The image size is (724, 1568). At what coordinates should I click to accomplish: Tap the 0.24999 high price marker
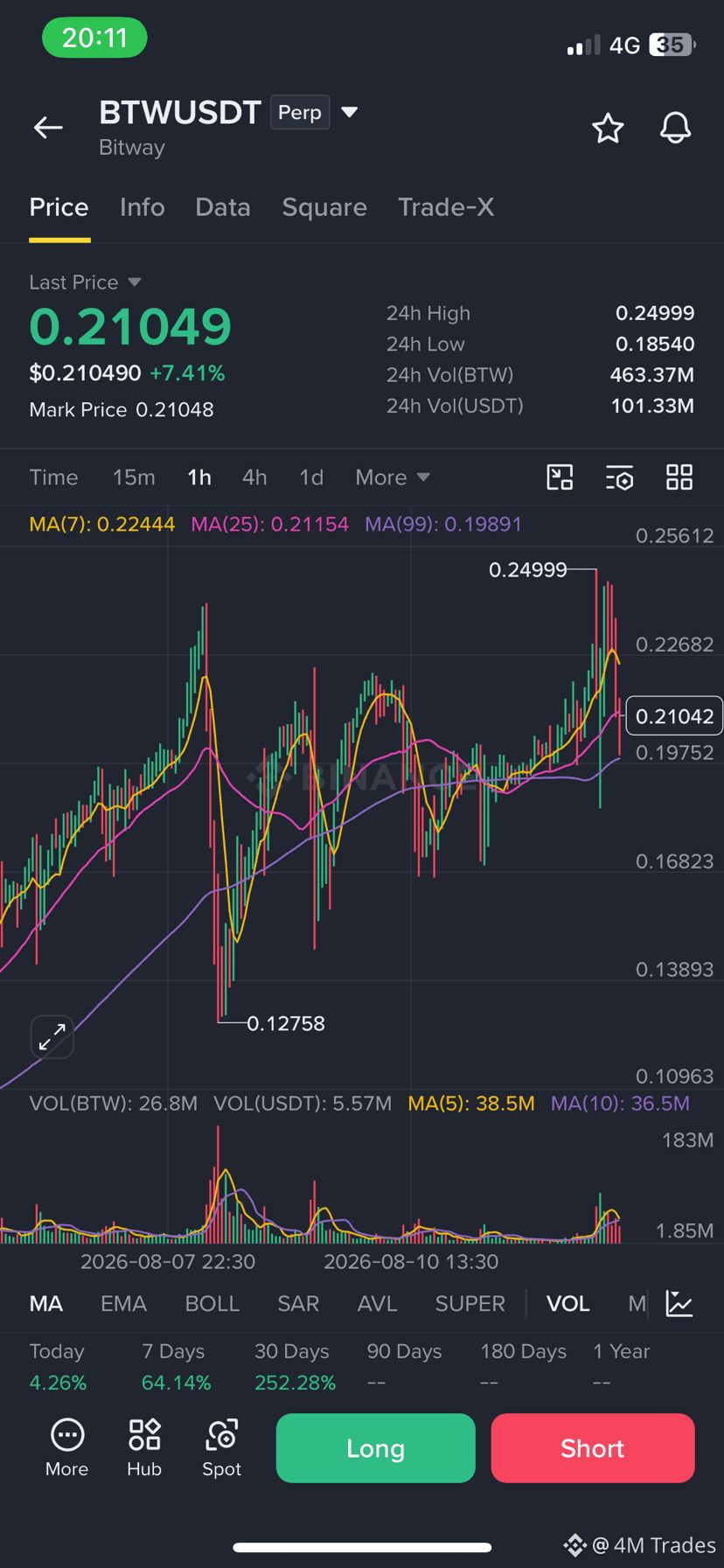click(528, 570)
